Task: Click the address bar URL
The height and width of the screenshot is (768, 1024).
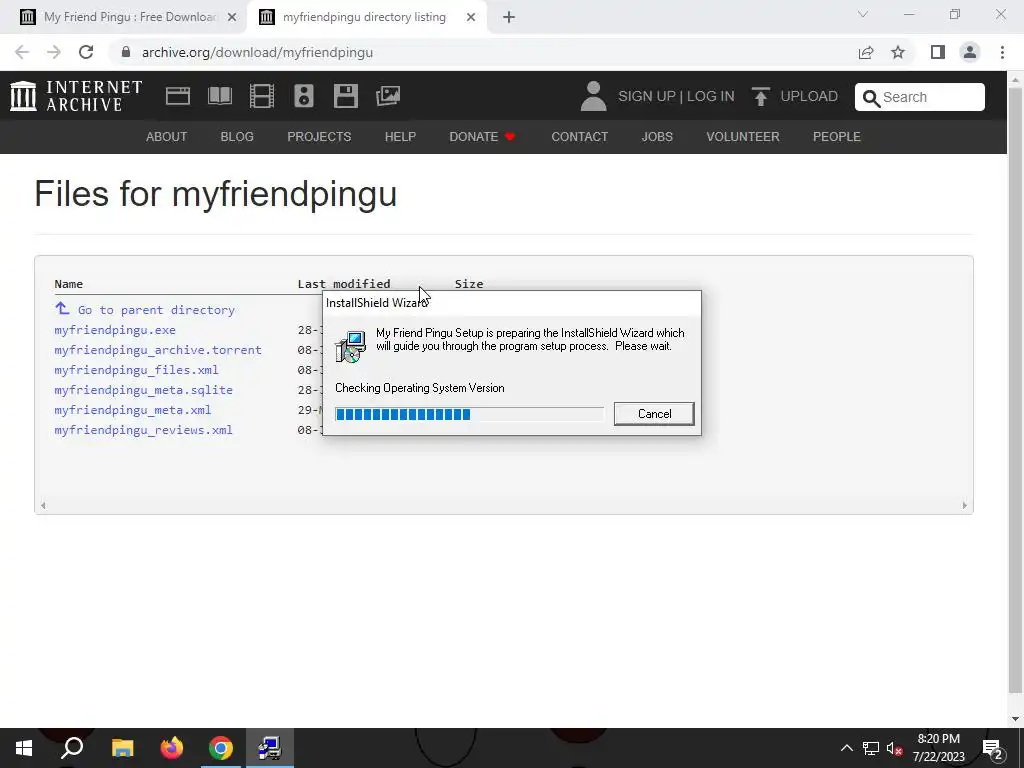Action: pyautogui.click(x=257, y=52)
